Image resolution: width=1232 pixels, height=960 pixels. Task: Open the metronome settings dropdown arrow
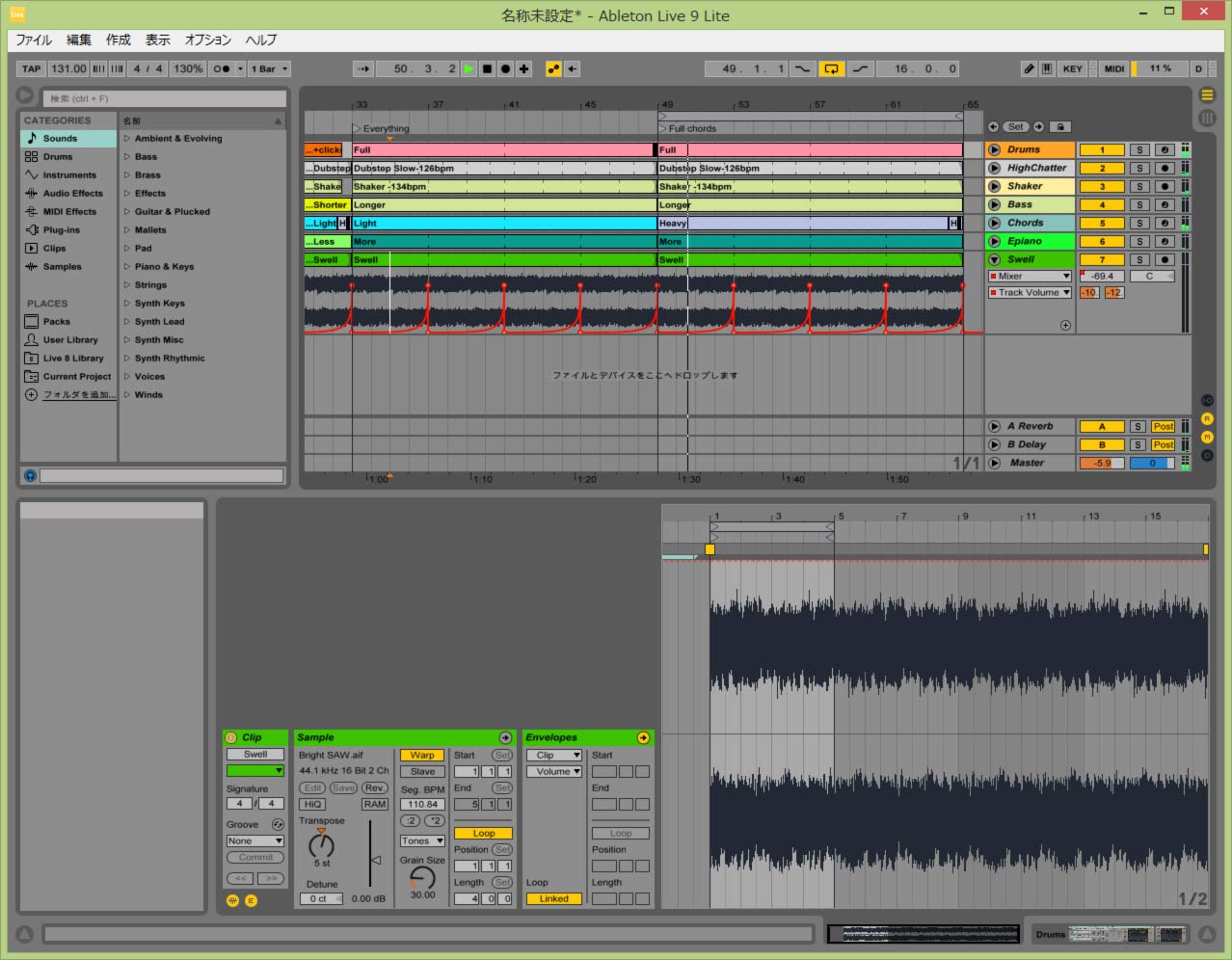point(238,69)
